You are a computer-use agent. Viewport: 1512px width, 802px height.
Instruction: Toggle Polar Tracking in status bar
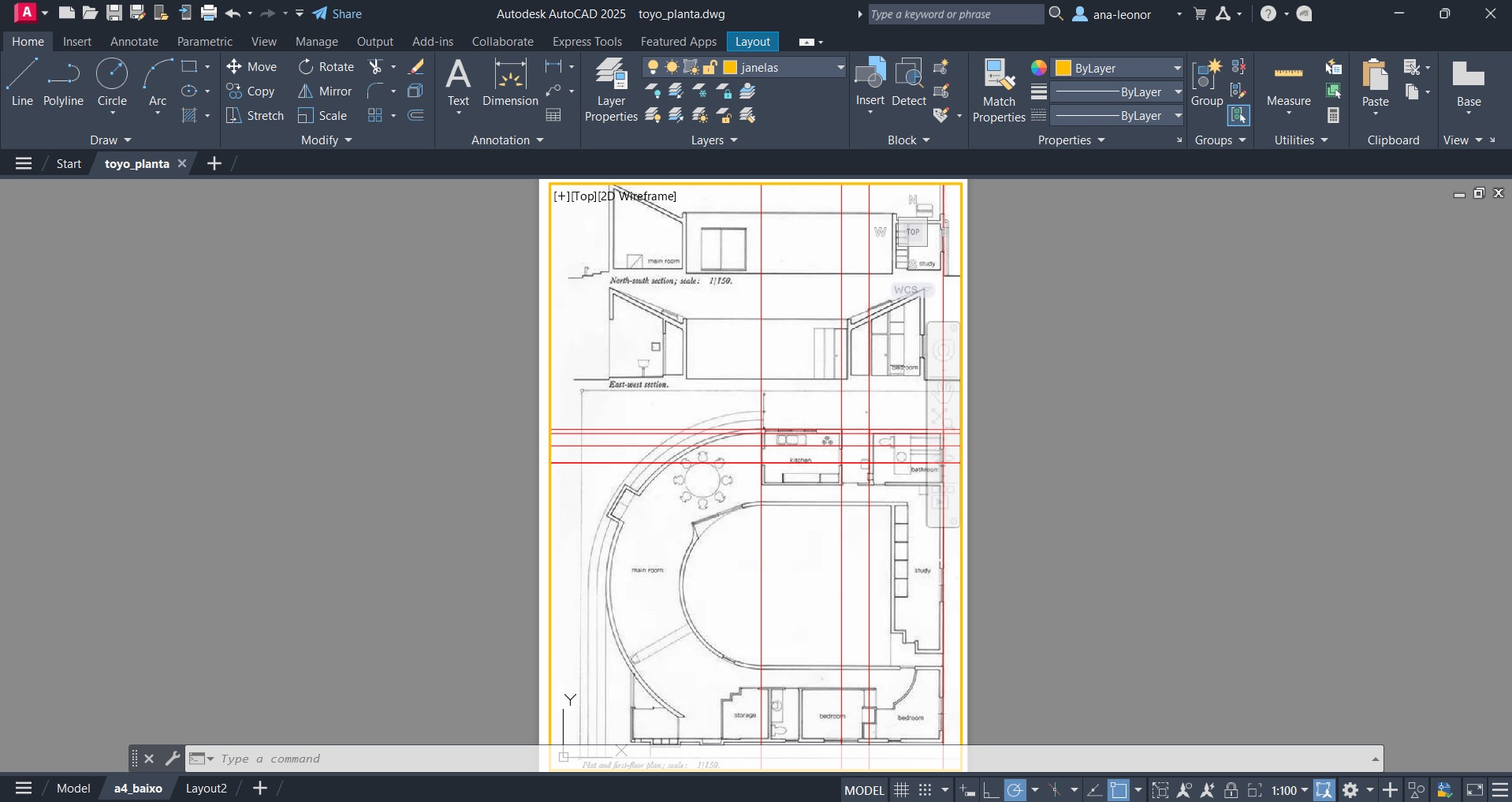click(x=1015, y=789)
